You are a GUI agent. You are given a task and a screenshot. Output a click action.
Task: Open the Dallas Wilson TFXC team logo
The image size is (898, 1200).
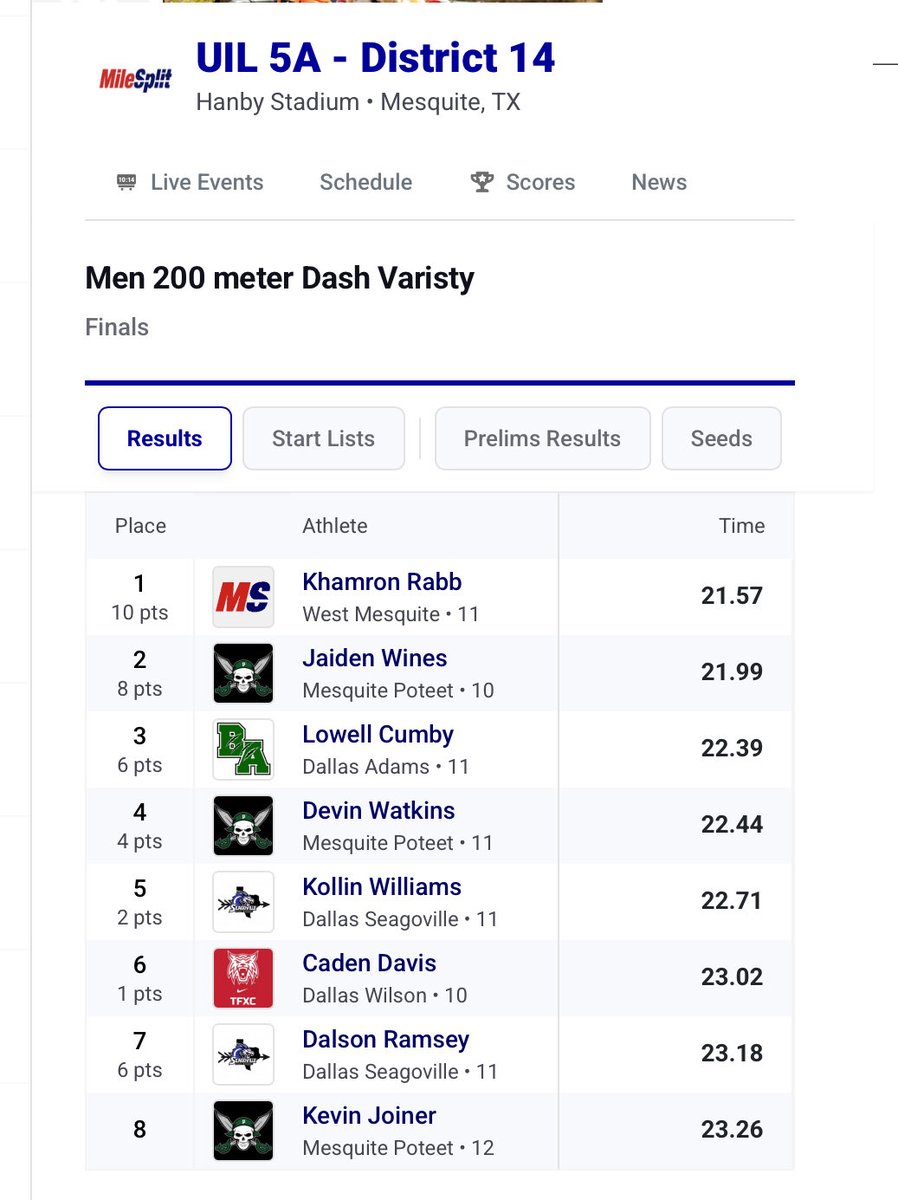click(x=243, y=978)
